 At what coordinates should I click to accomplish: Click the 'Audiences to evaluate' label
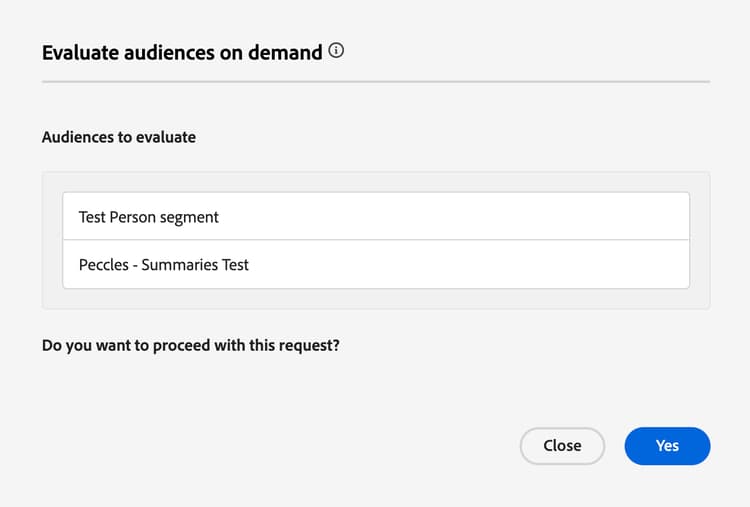119,137
